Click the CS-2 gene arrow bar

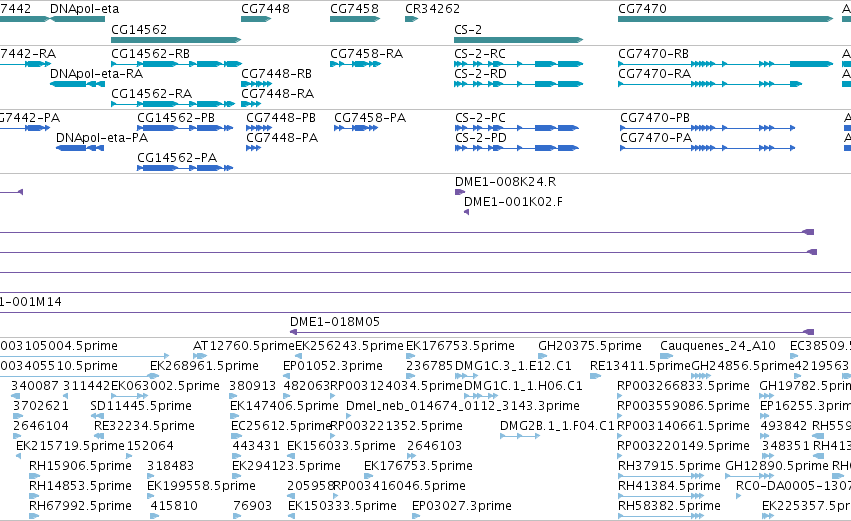click(518, 40)
